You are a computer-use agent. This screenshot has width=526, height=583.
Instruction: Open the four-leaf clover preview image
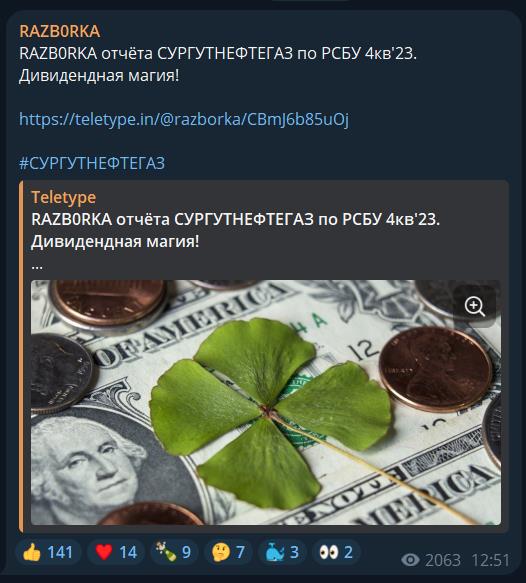tap(266, 402)
